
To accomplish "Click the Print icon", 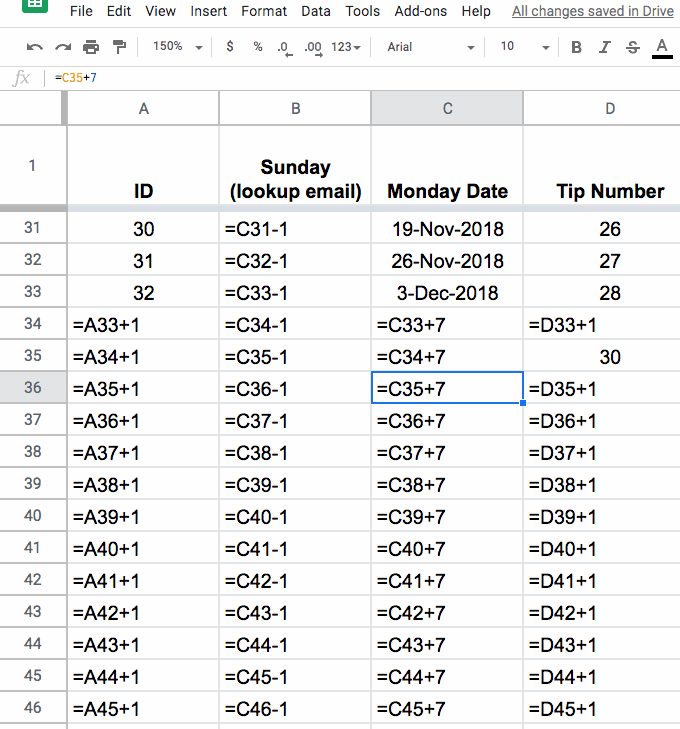I will 91,47.
